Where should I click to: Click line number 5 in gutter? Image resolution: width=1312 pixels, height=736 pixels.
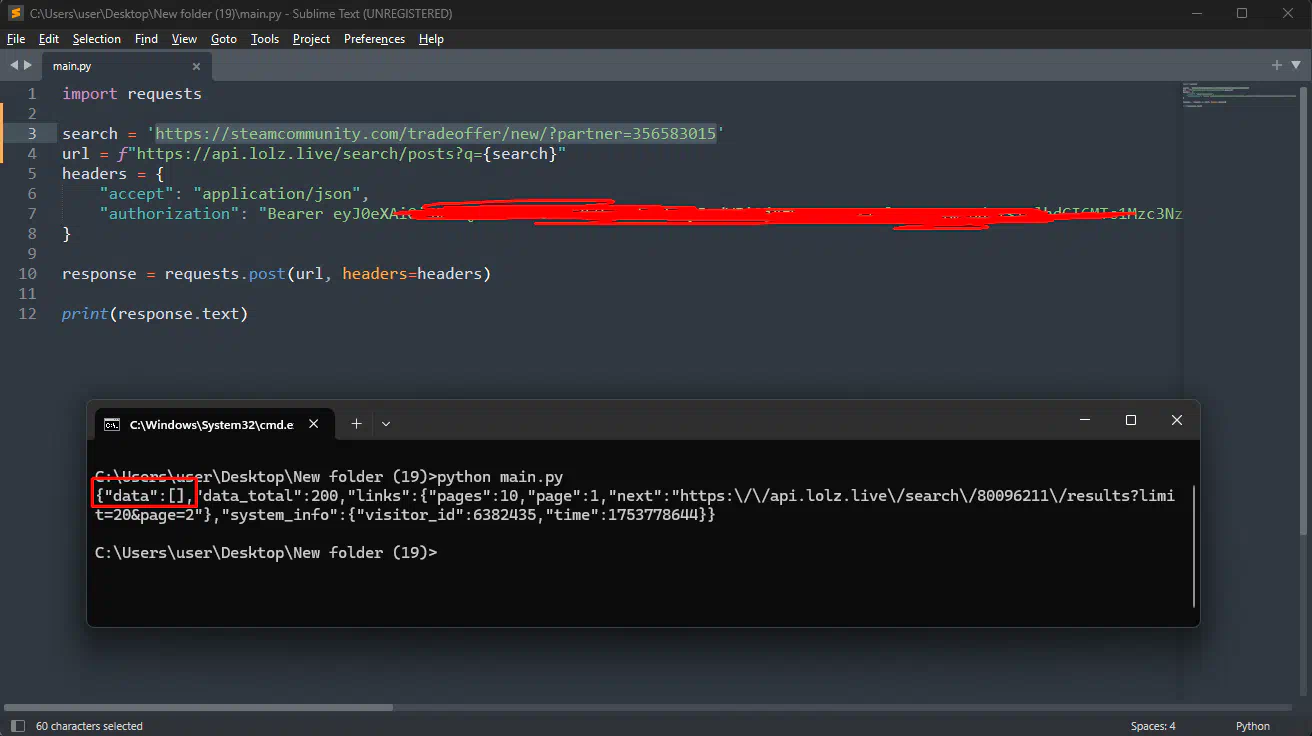click(x=32, y=174)
